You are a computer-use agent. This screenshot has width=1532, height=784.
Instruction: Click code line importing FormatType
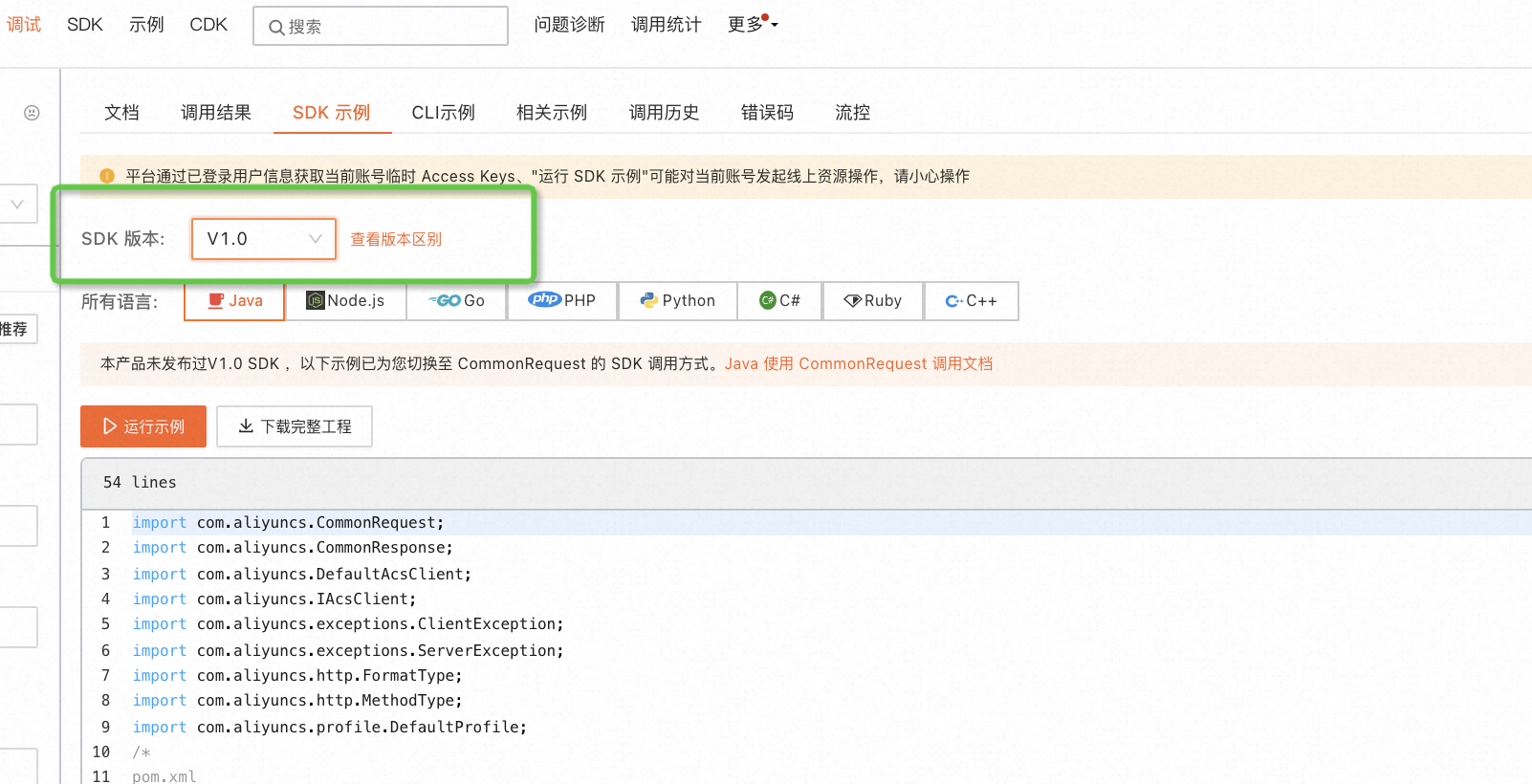297,676
